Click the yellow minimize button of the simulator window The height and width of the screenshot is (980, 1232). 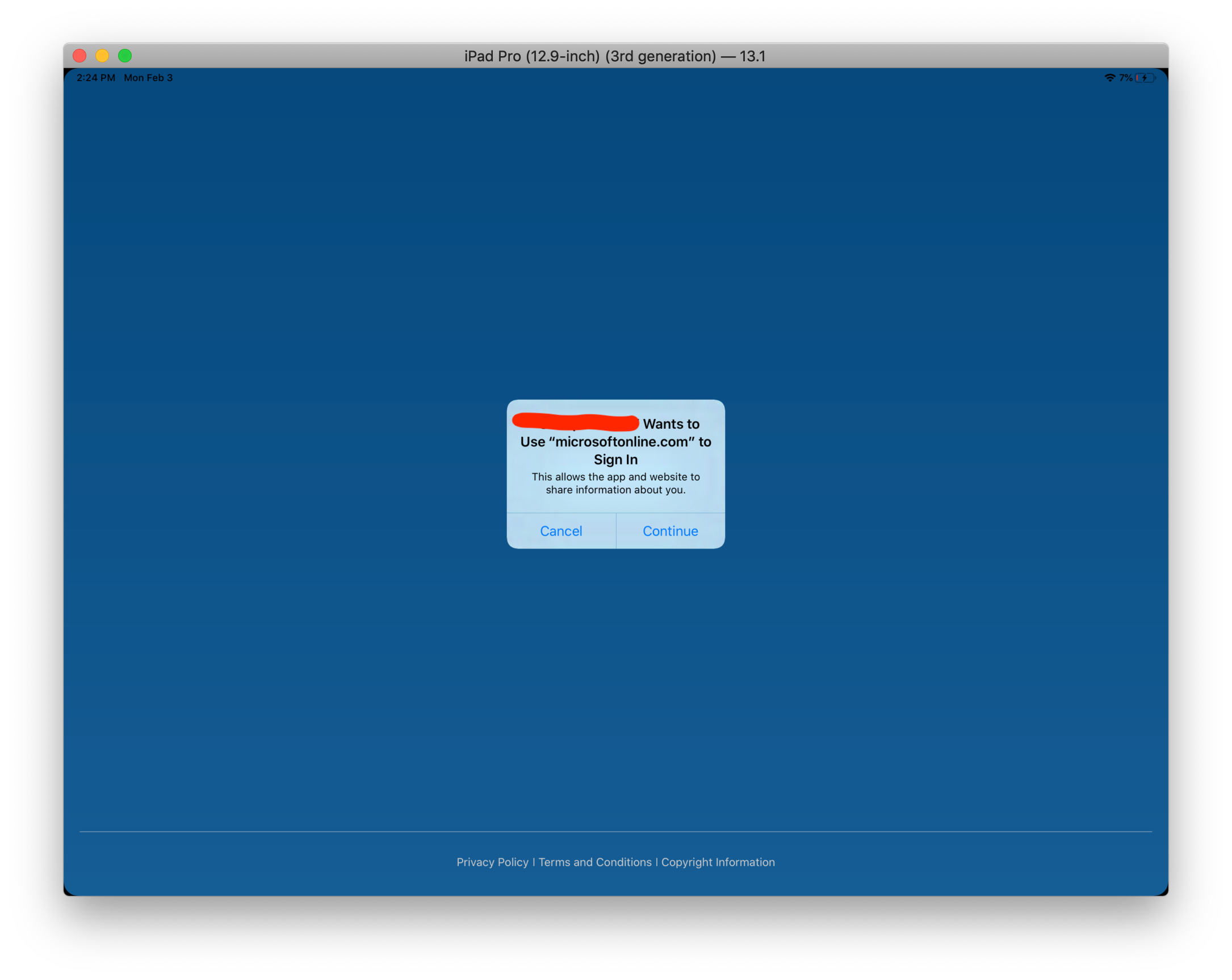point(102,56)
